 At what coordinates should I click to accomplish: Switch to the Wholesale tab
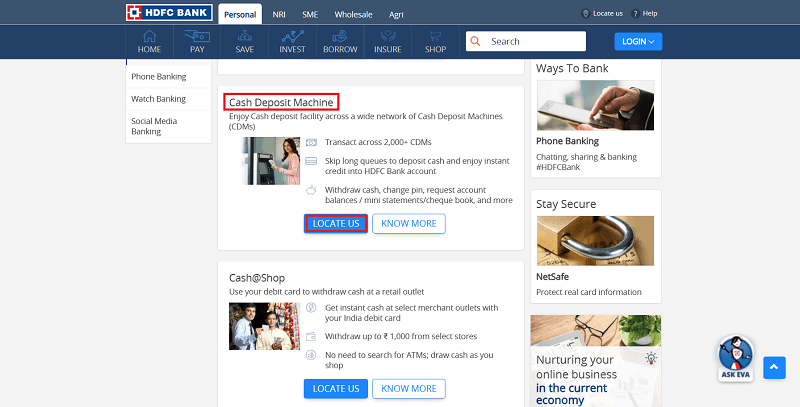(354, 14)
